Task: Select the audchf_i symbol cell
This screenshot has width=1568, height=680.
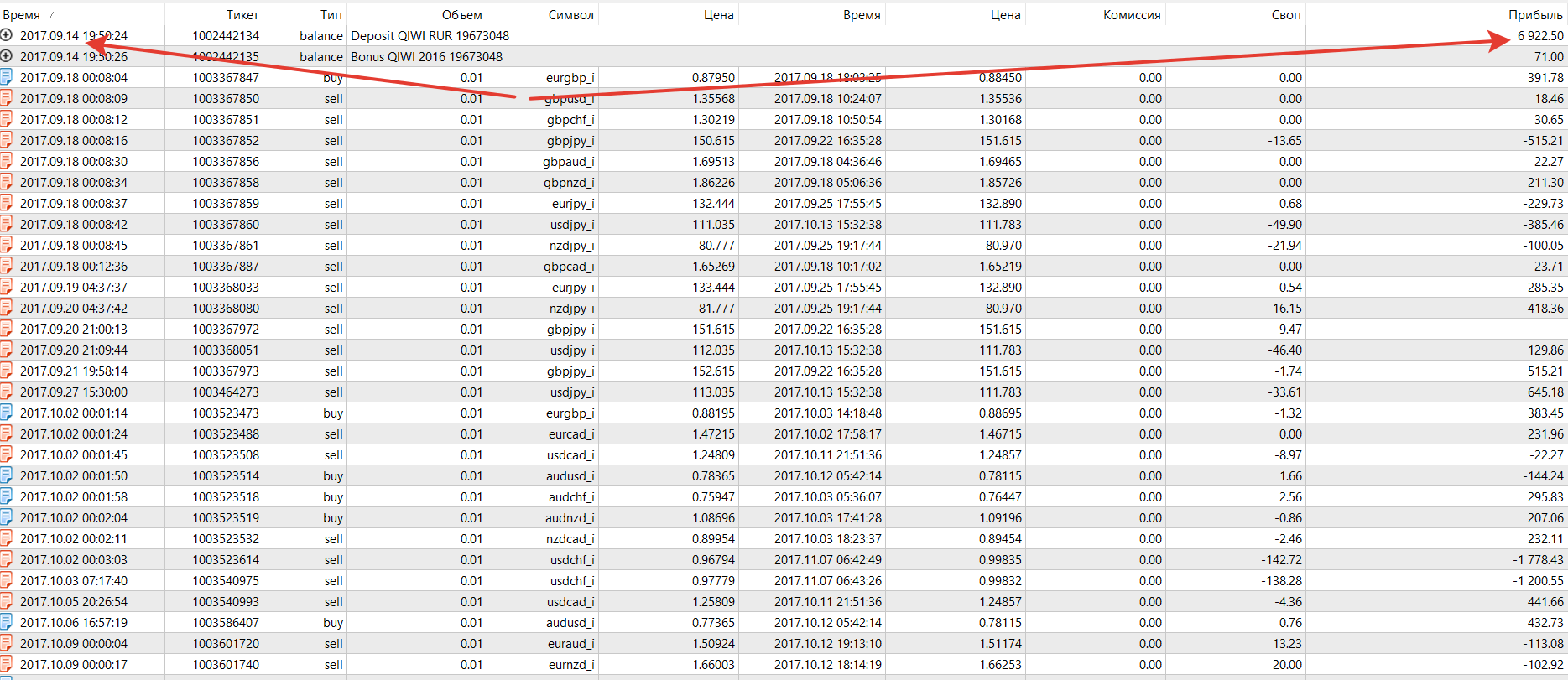Action: tap(571, 496)
